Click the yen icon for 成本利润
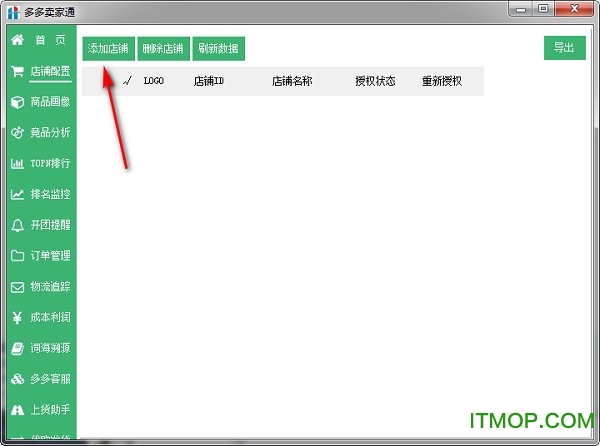Image resolution: width=600 pixels, height=446 pixels. click(x=17, y=318)
